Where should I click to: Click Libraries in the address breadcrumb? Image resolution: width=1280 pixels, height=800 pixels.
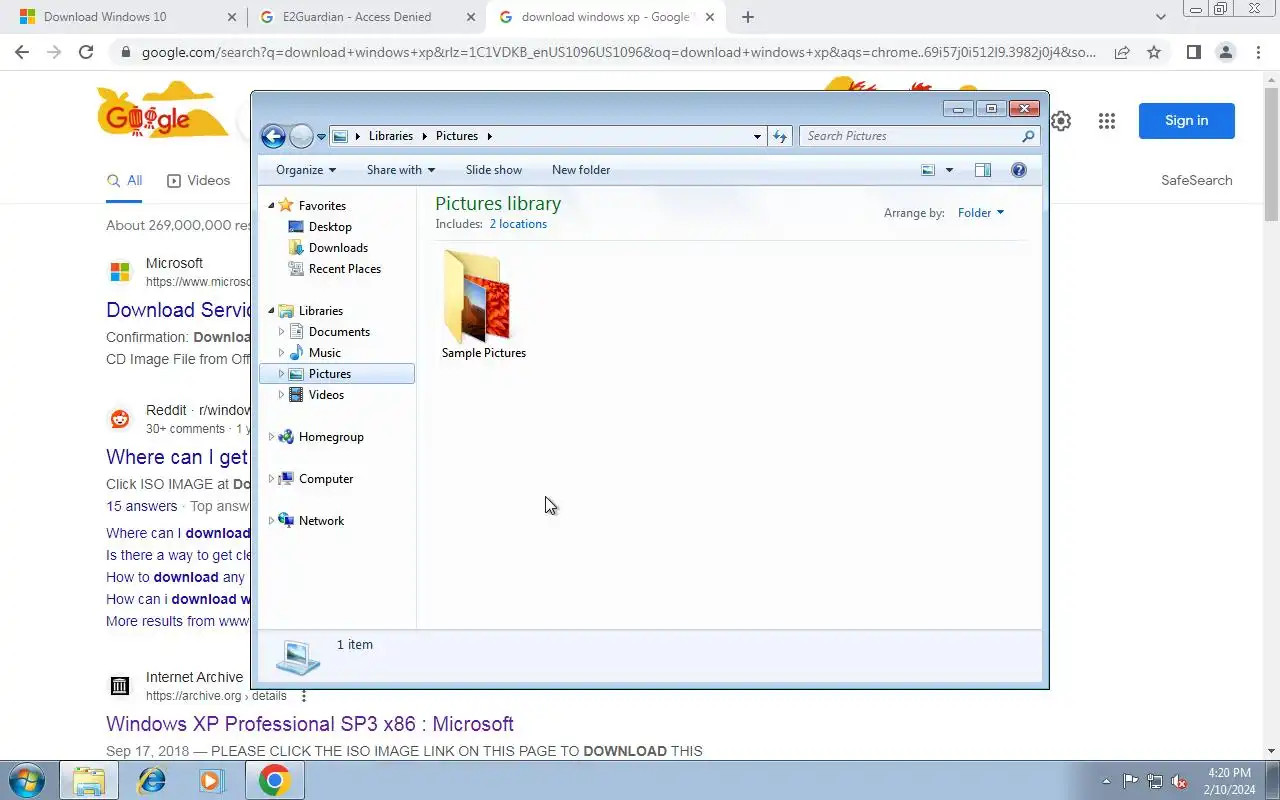(x=390, y=136)
